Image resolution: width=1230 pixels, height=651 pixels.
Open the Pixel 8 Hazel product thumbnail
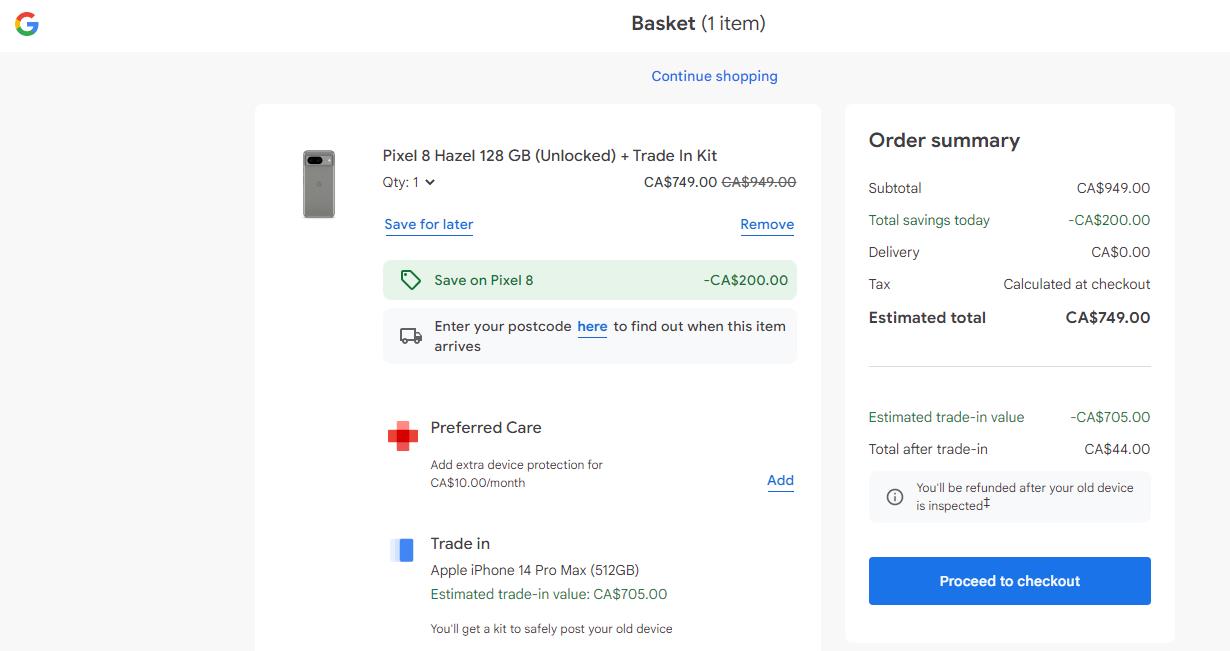(319, 184)
